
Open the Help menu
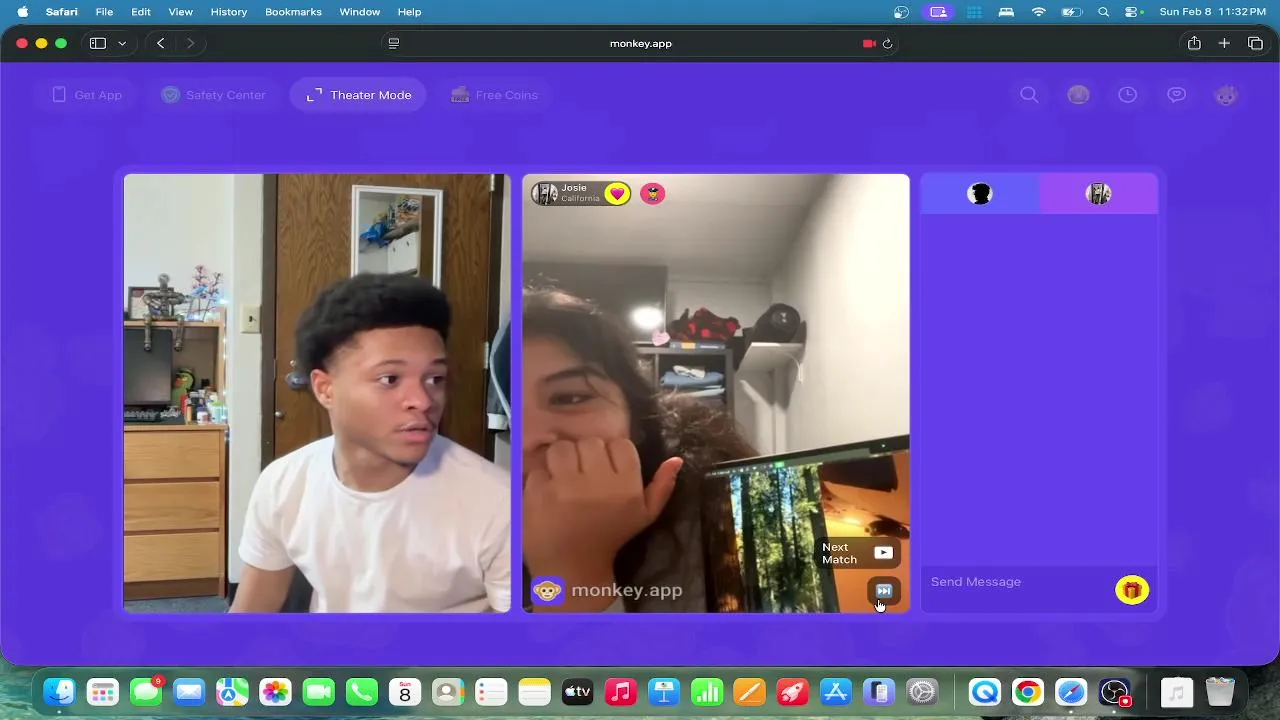(409, 12)
